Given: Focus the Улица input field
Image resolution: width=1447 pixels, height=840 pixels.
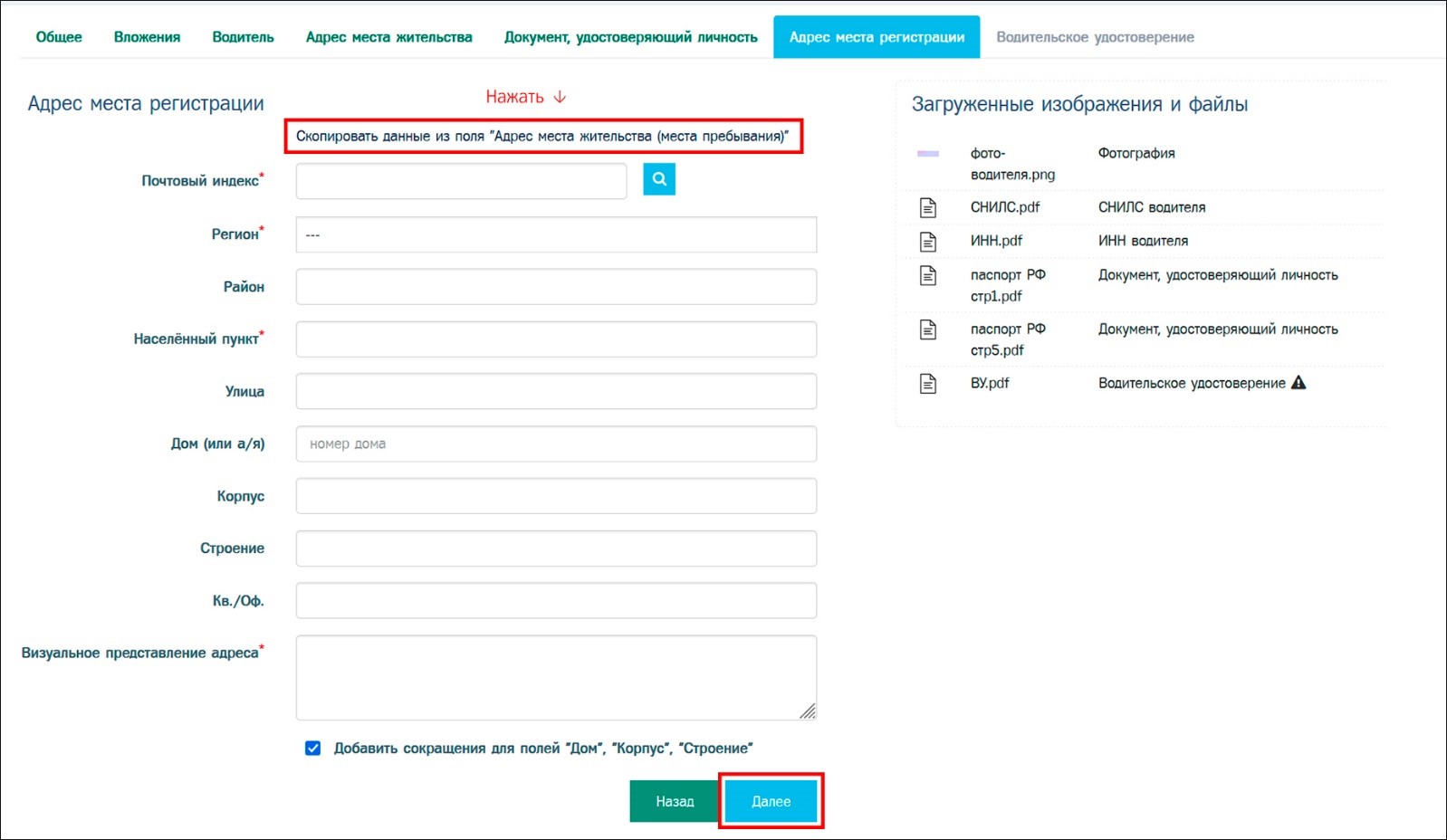Looking at the screenshot, I should (x=556, y=391).
